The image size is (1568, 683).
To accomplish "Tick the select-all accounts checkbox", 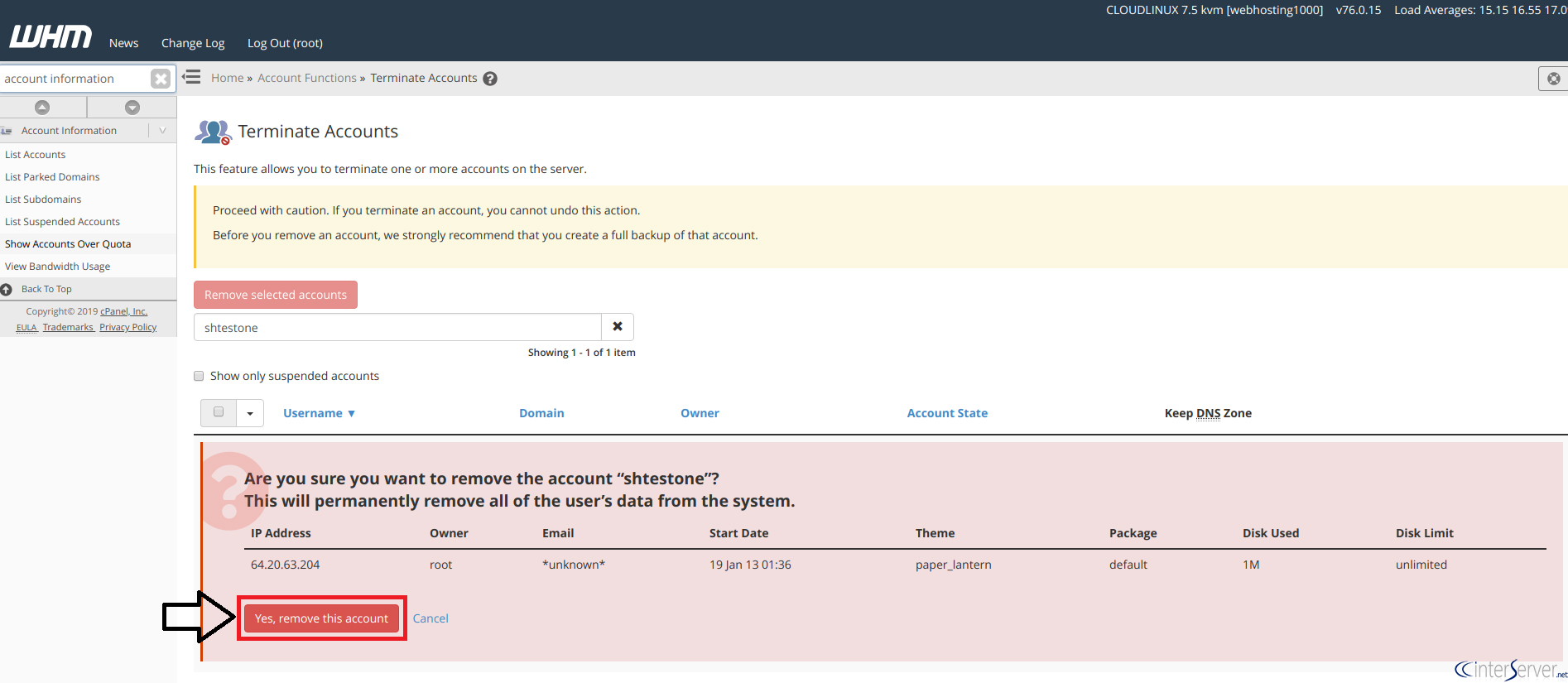I will pyautogui.click(x=219, y=412).
